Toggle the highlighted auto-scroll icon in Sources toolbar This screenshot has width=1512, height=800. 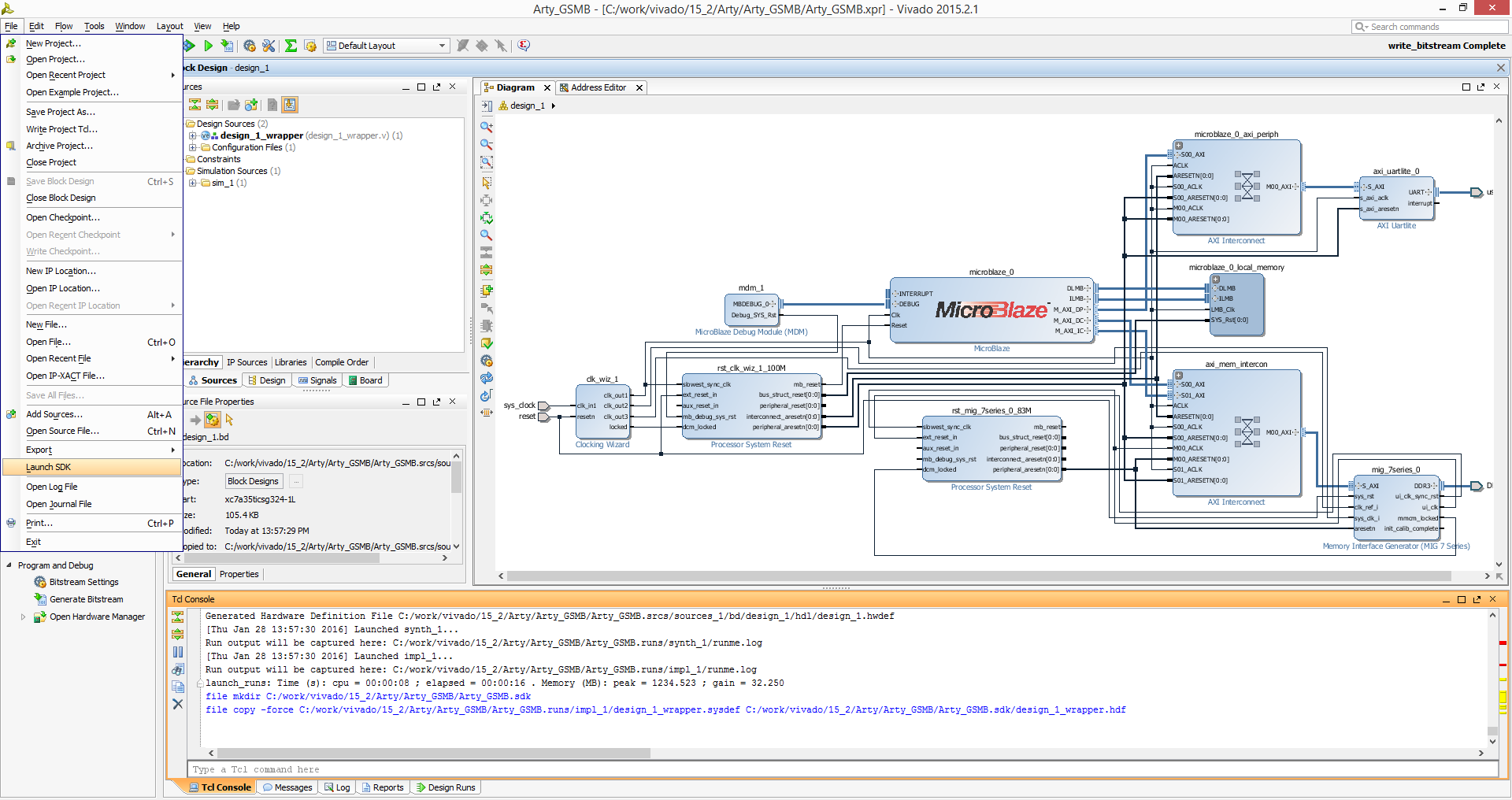(290, 105)
